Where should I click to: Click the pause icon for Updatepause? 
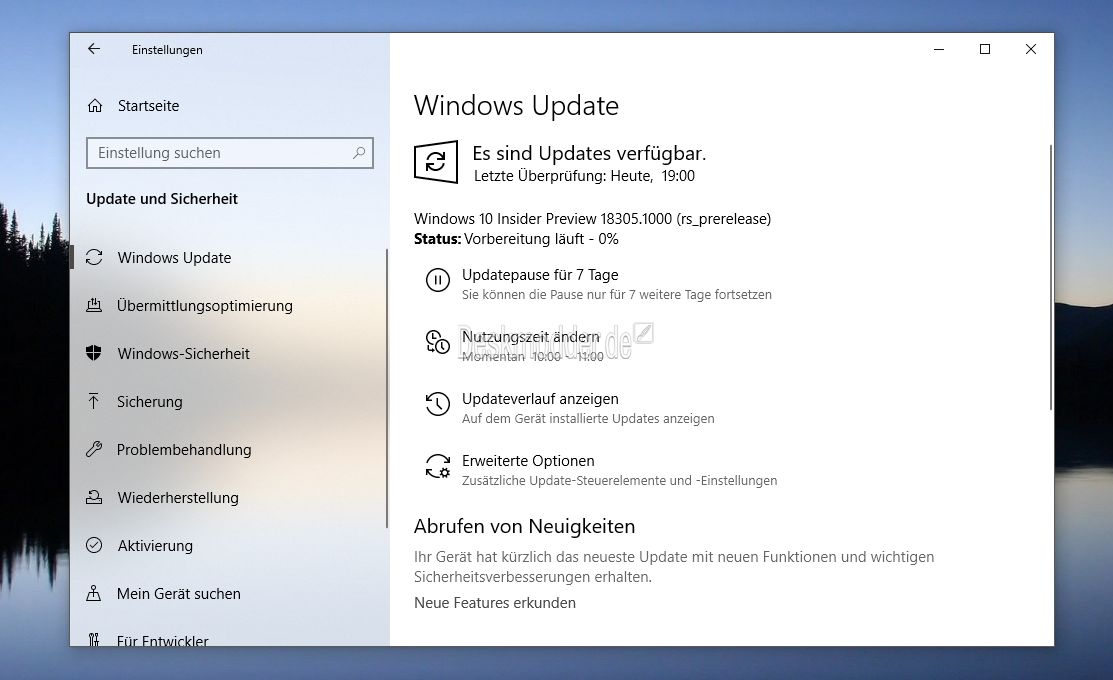coord(438,280)
